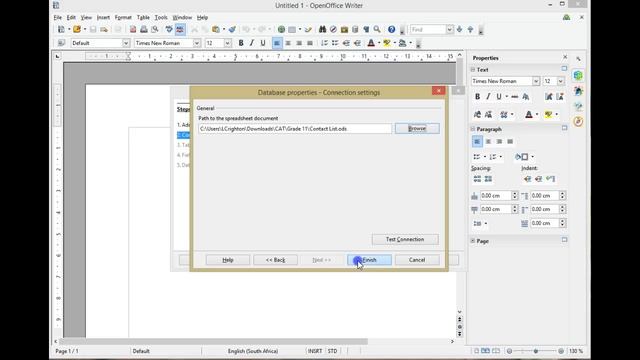Select Centered alignment in formatting toolbar

click(288, 43)
